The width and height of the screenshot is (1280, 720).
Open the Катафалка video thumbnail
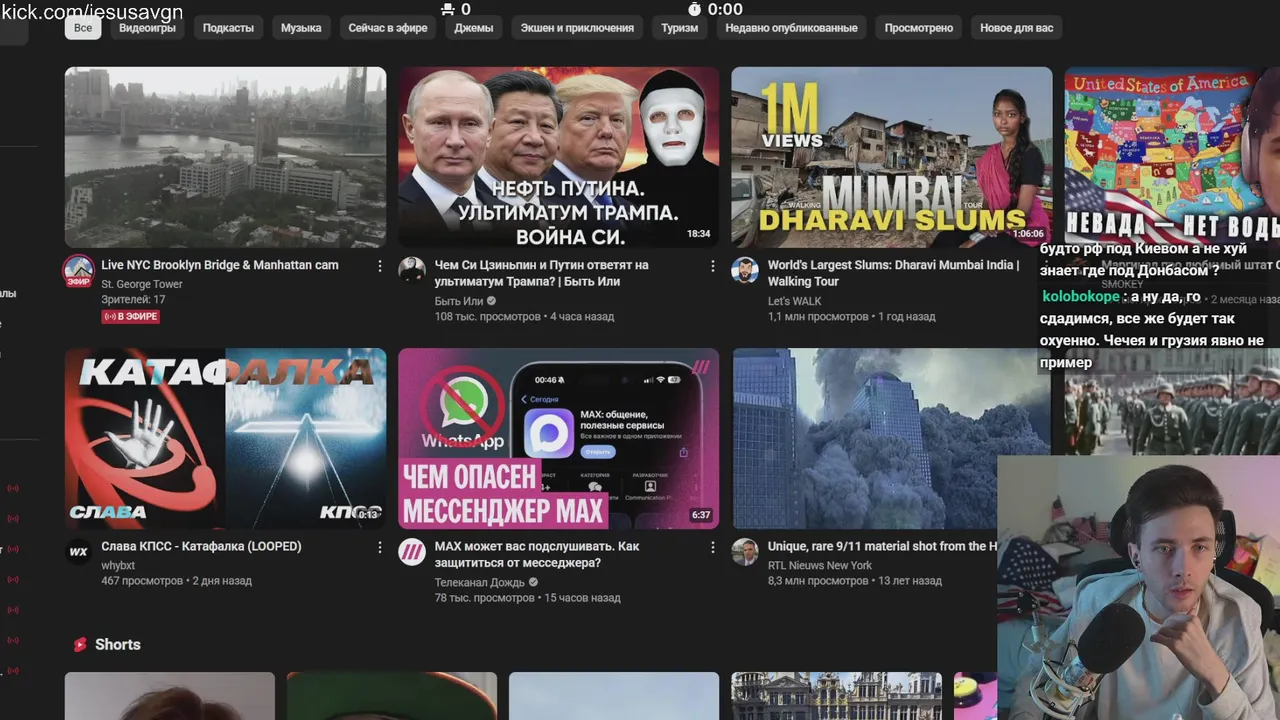coord(225,438)
